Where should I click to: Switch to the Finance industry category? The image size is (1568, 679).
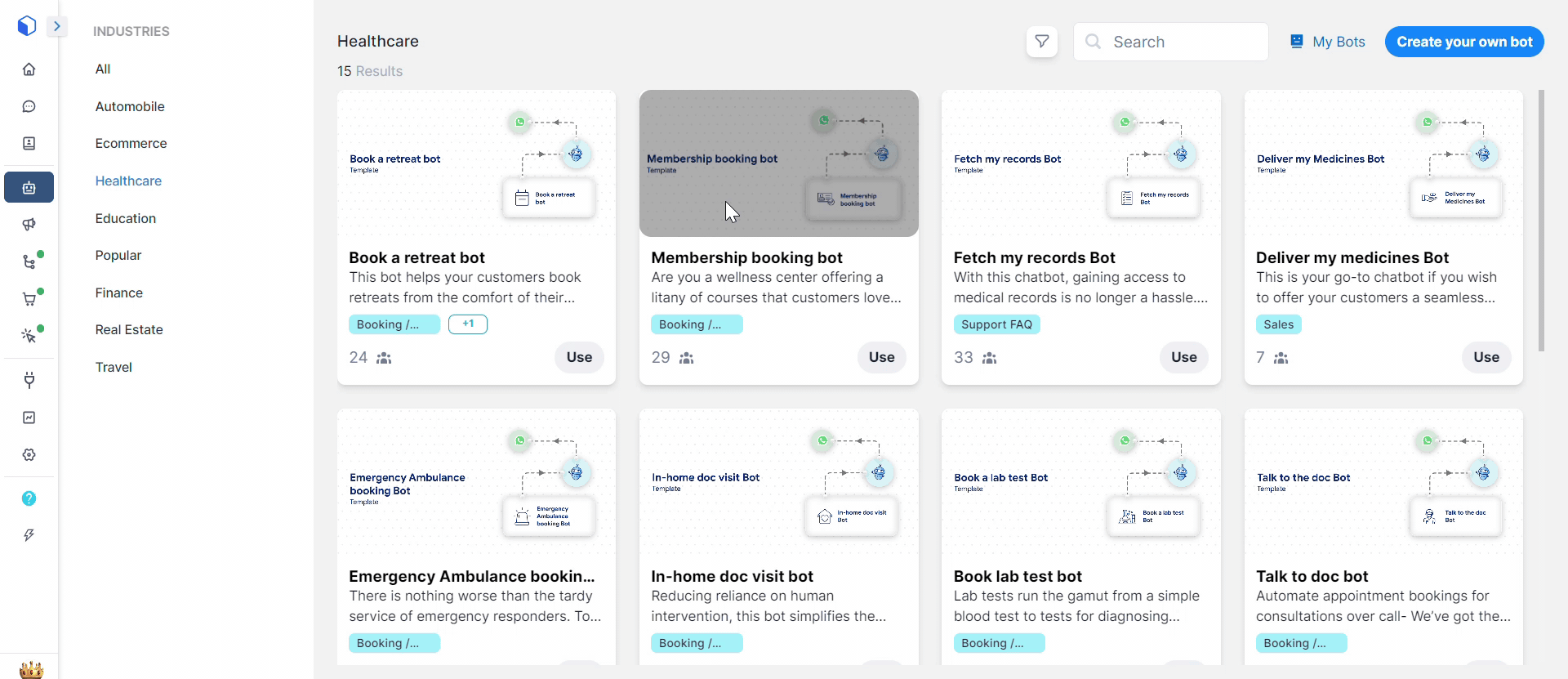[x=119, y=293]
